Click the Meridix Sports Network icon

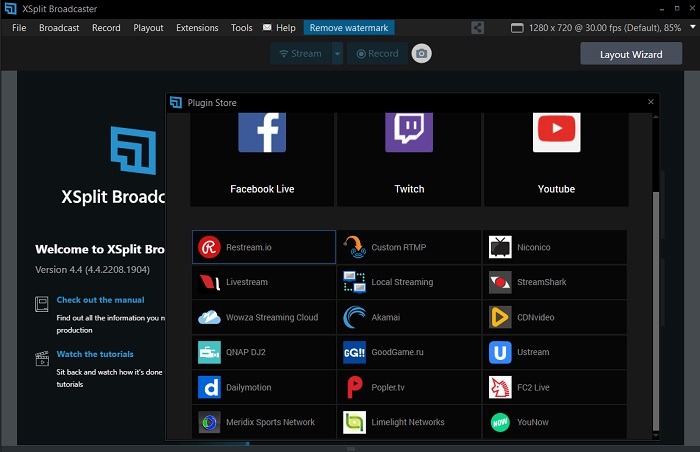(209, 422)
